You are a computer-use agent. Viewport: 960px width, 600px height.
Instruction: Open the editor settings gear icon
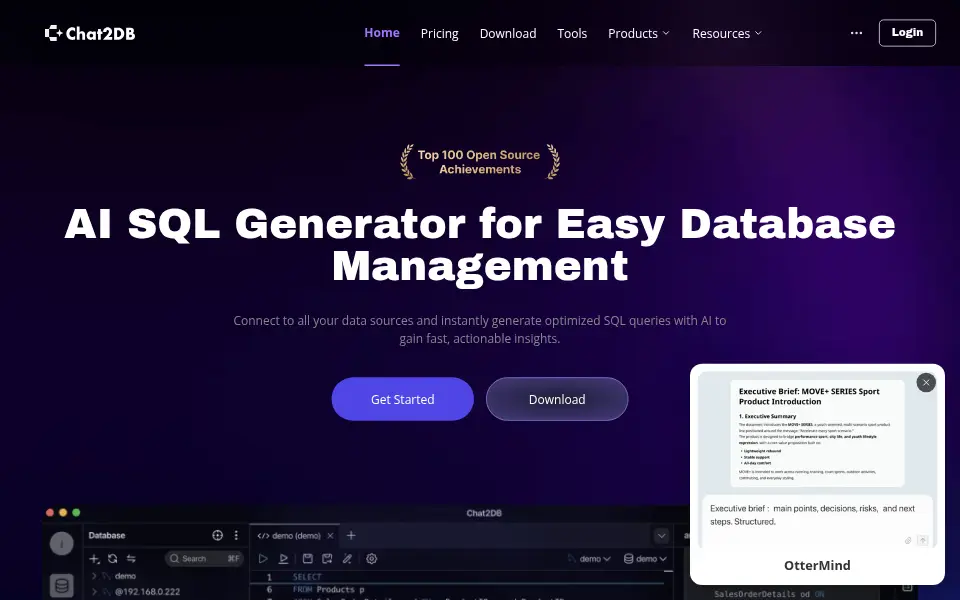tap(372, 558)
